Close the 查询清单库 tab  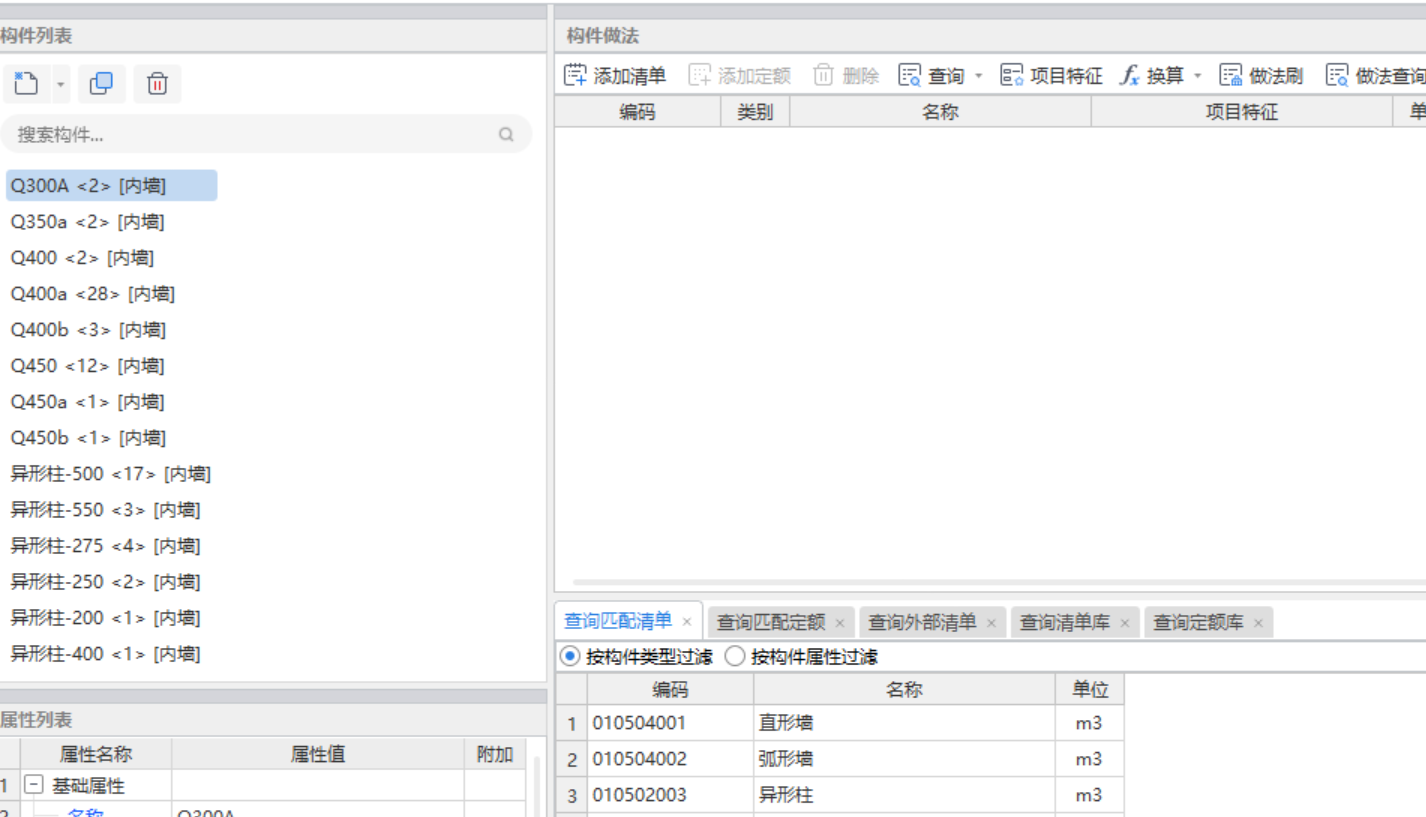pyautogui.click(x=1125, y=623)
